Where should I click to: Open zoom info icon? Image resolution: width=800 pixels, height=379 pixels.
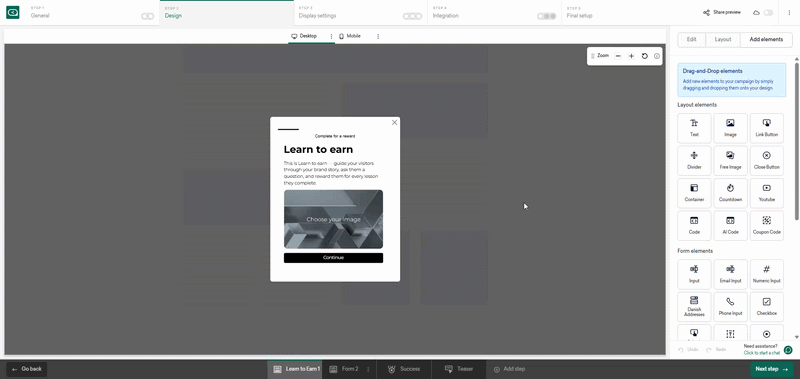[657, 56]
